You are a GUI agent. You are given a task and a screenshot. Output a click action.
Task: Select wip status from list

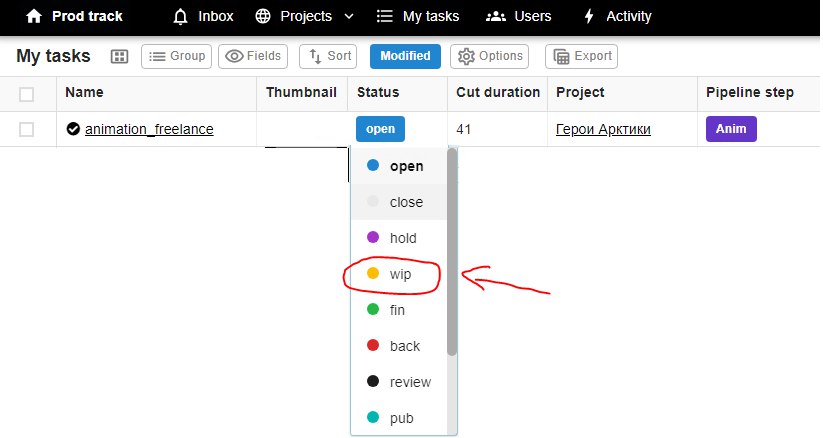coord(400,274)
